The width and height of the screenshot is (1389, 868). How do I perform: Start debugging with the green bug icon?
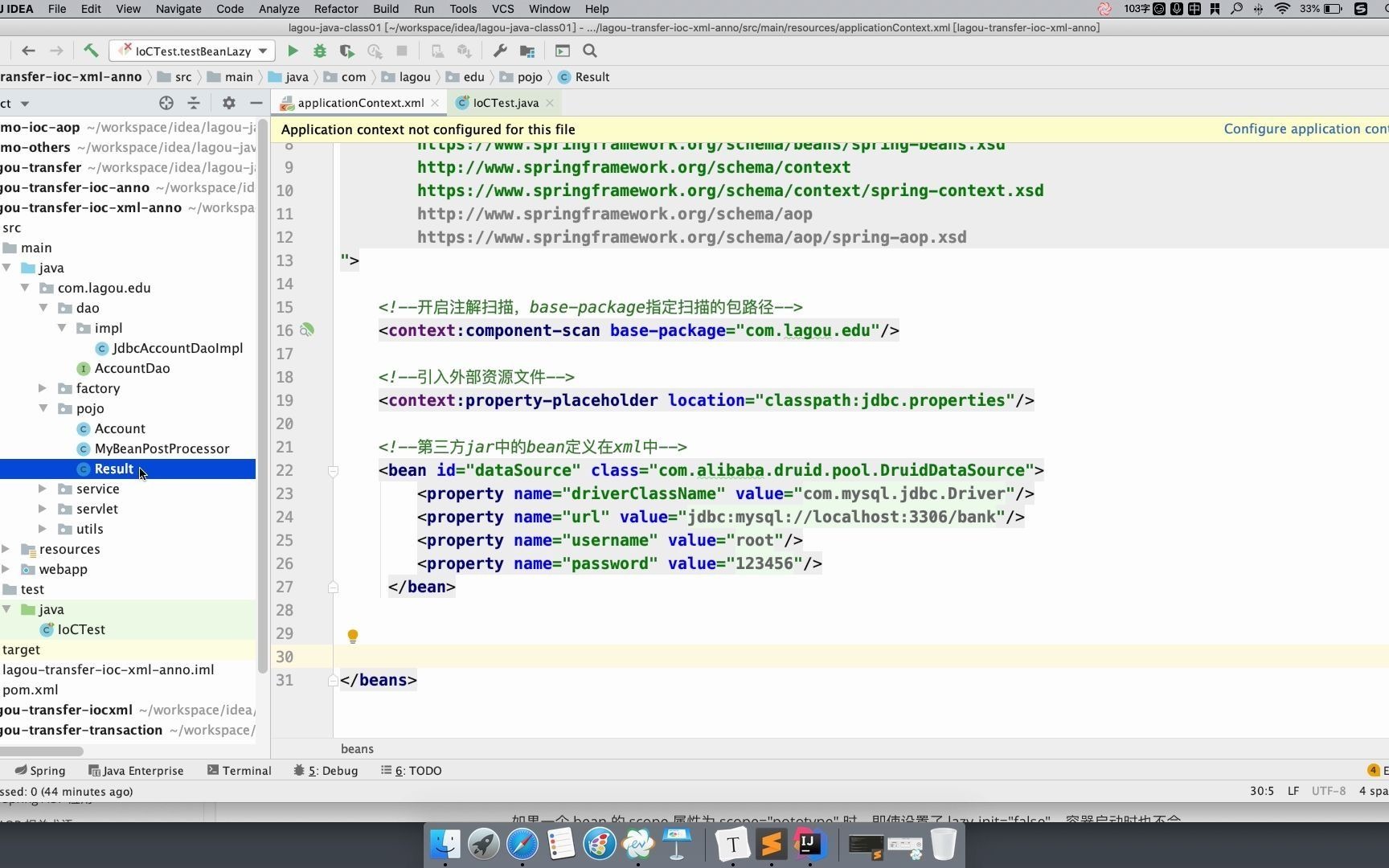point(320,51)
